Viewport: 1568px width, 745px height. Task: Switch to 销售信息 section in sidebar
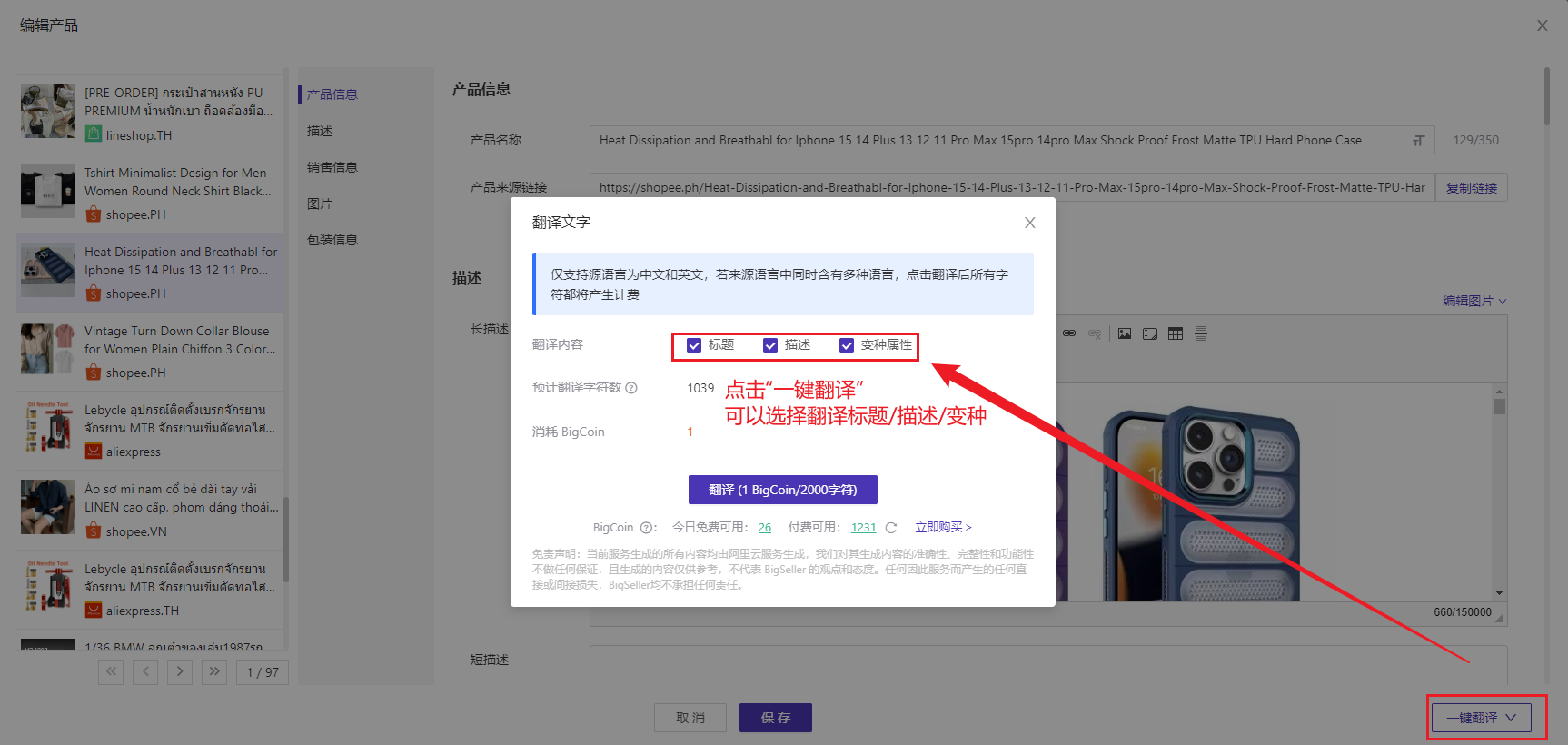coord(332,167)
